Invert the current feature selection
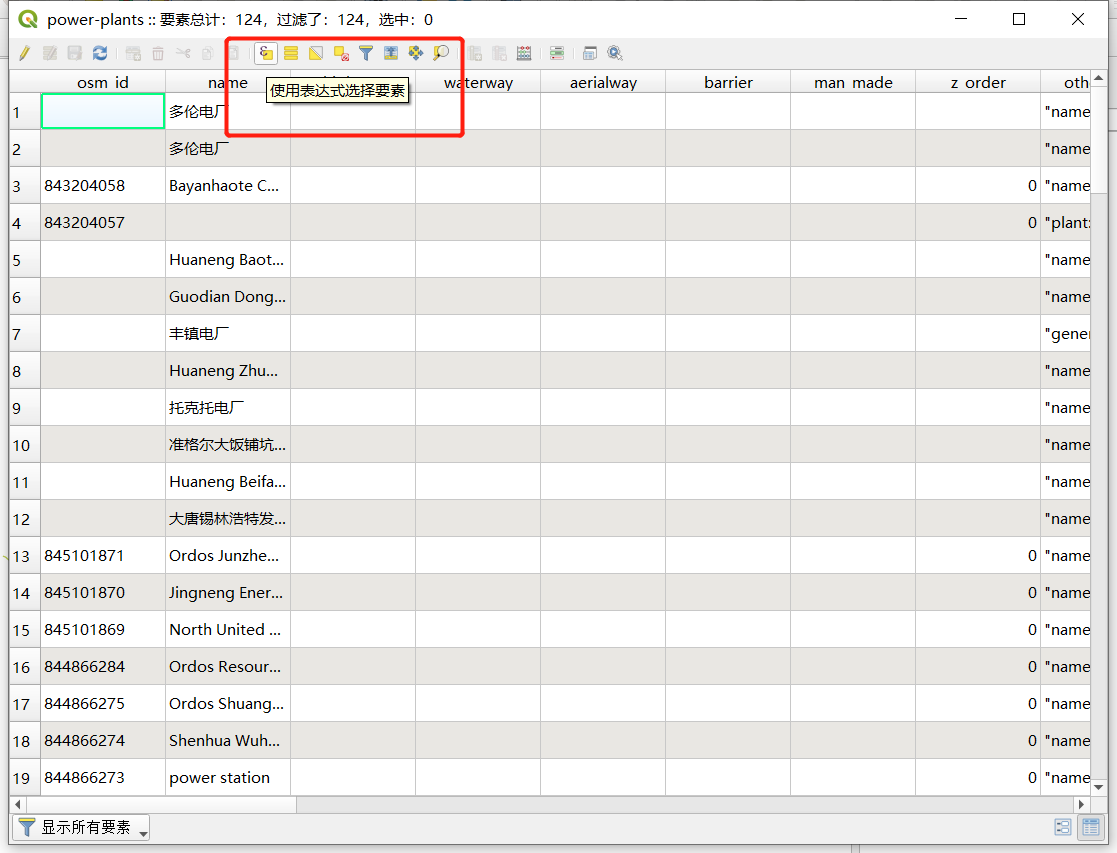This screenshot has height=853, width=1117. pyautogui.click(x=315, y=53)
